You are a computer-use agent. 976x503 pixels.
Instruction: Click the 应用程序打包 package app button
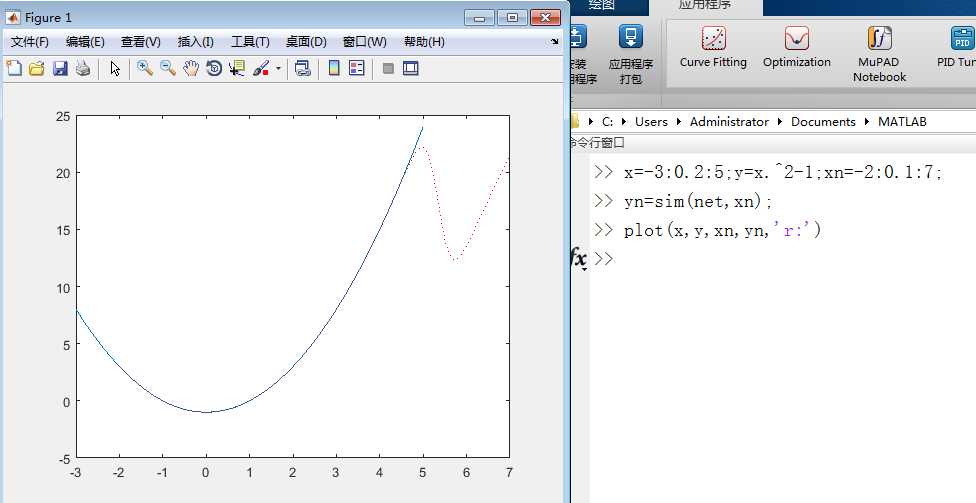(631, 55)
